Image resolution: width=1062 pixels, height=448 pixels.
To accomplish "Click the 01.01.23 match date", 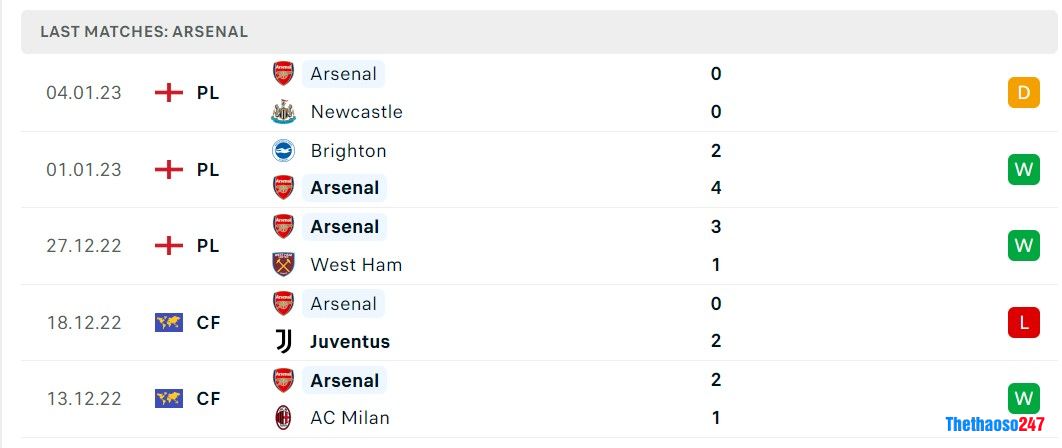I will 84,170.
